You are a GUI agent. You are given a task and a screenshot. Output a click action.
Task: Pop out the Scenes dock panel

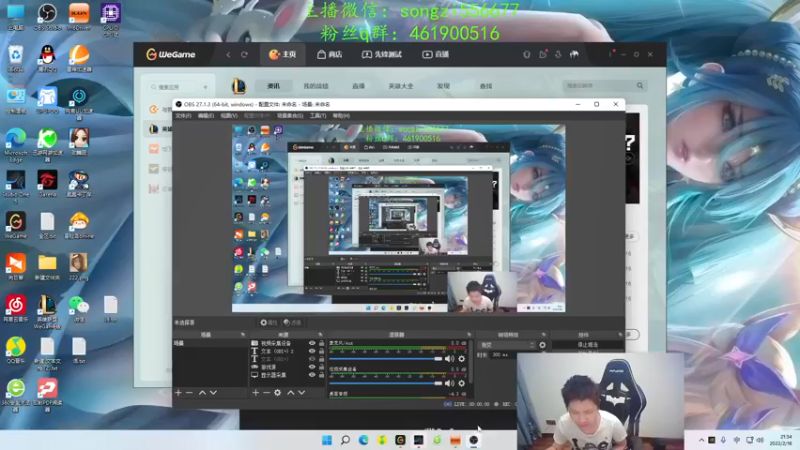coord(242,335)
